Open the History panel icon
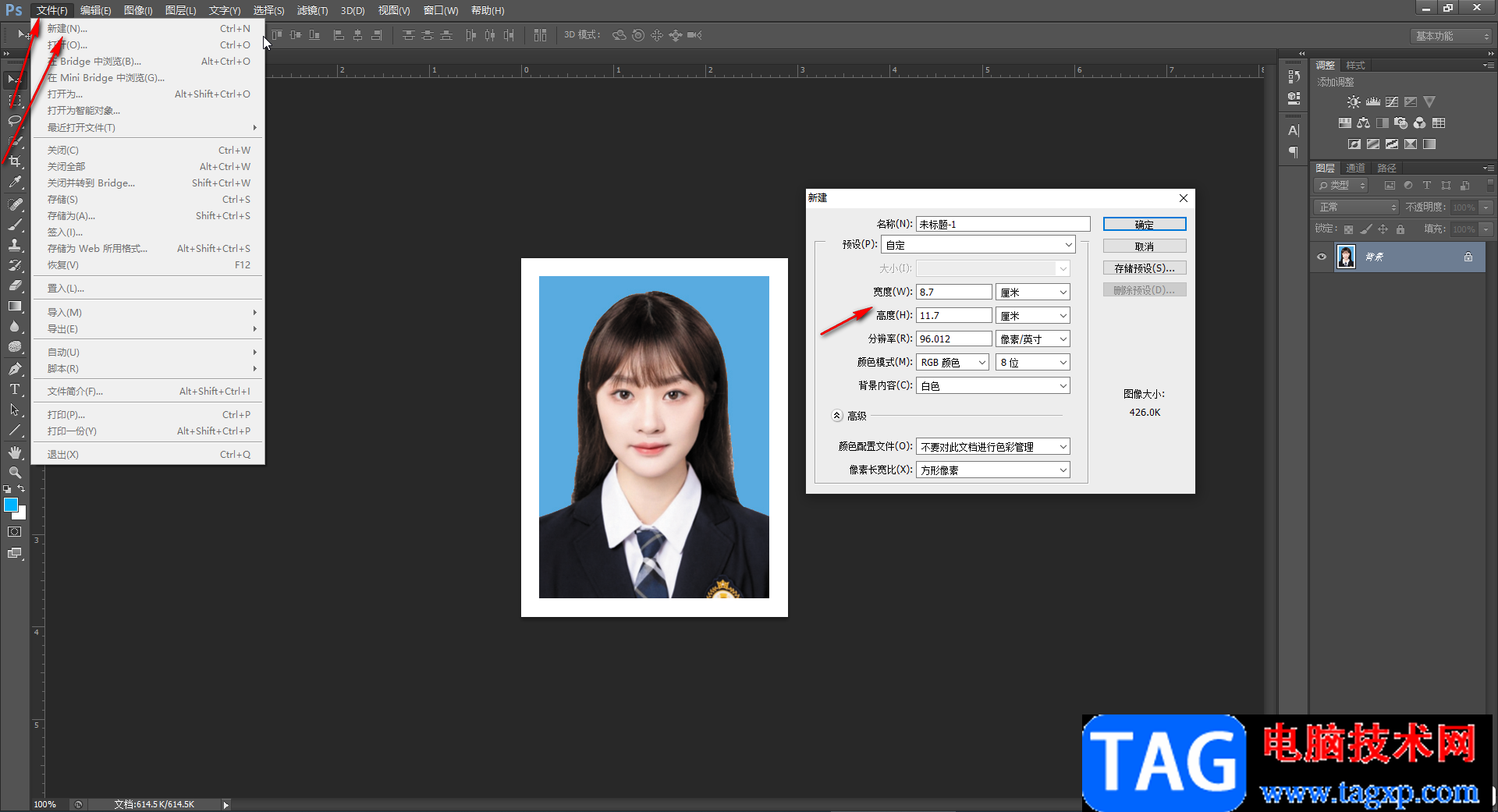This screenshot has width=1498, height=812. pos(1294,76)
